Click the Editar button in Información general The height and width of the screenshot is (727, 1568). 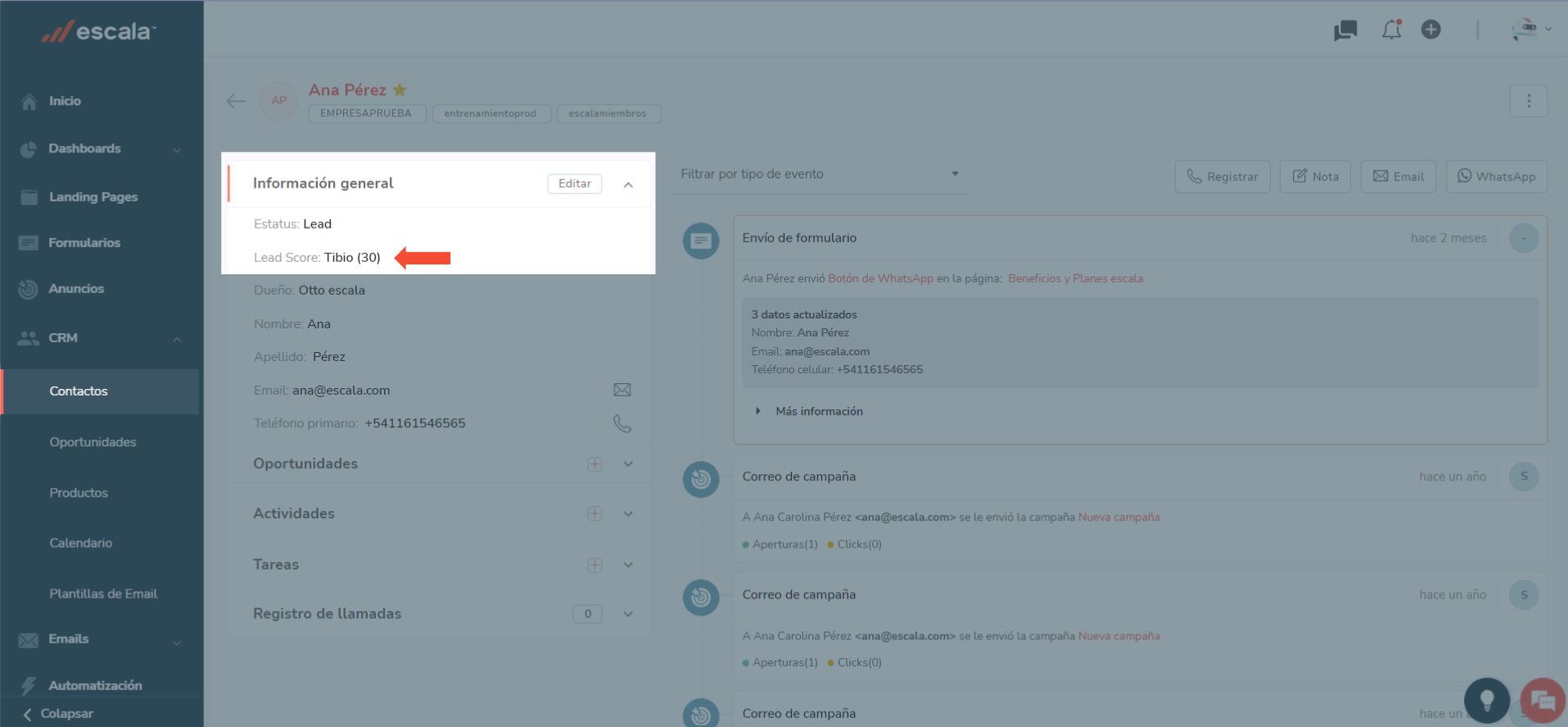pos(575,183)
